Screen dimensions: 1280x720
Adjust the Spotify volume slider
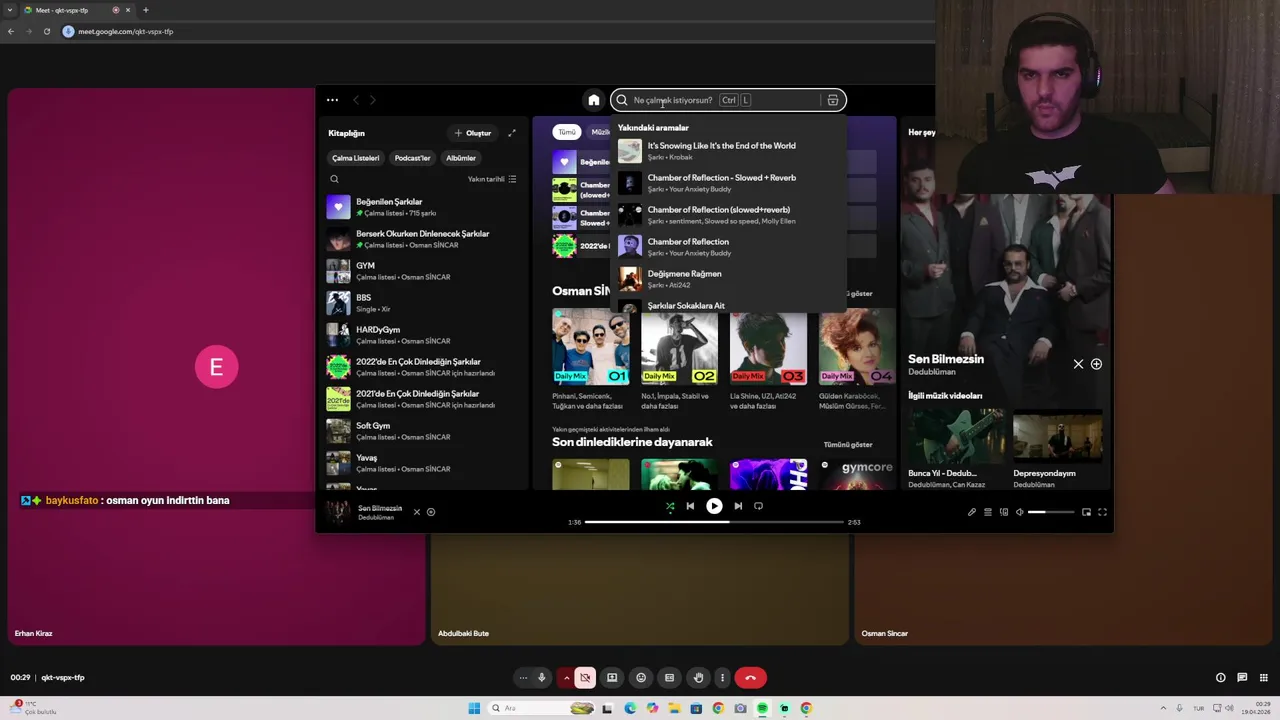1050,512
